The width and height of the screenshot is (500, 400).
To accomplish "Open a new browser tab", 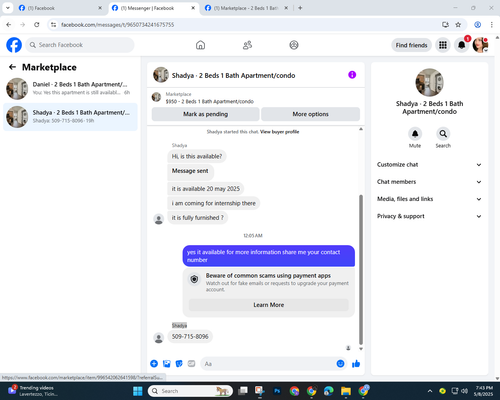I will pyautogui.click(x=300, y=8).
